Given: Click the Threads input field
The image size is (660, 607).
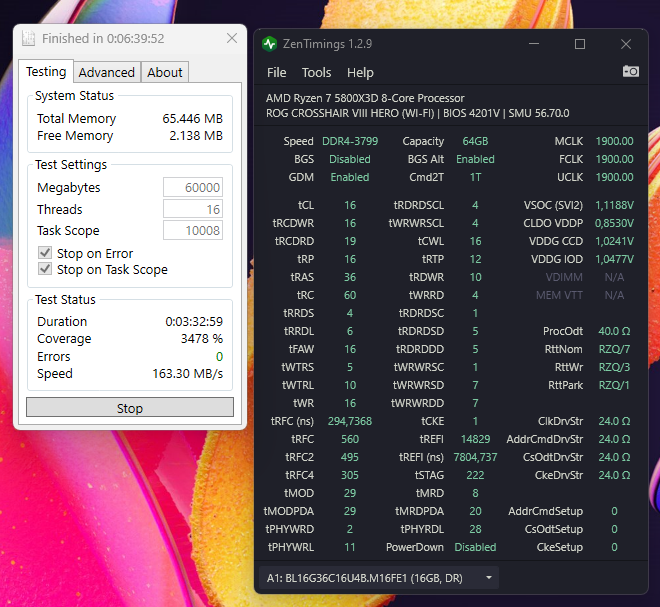Looking at the screenshot, I should [193, 209].
